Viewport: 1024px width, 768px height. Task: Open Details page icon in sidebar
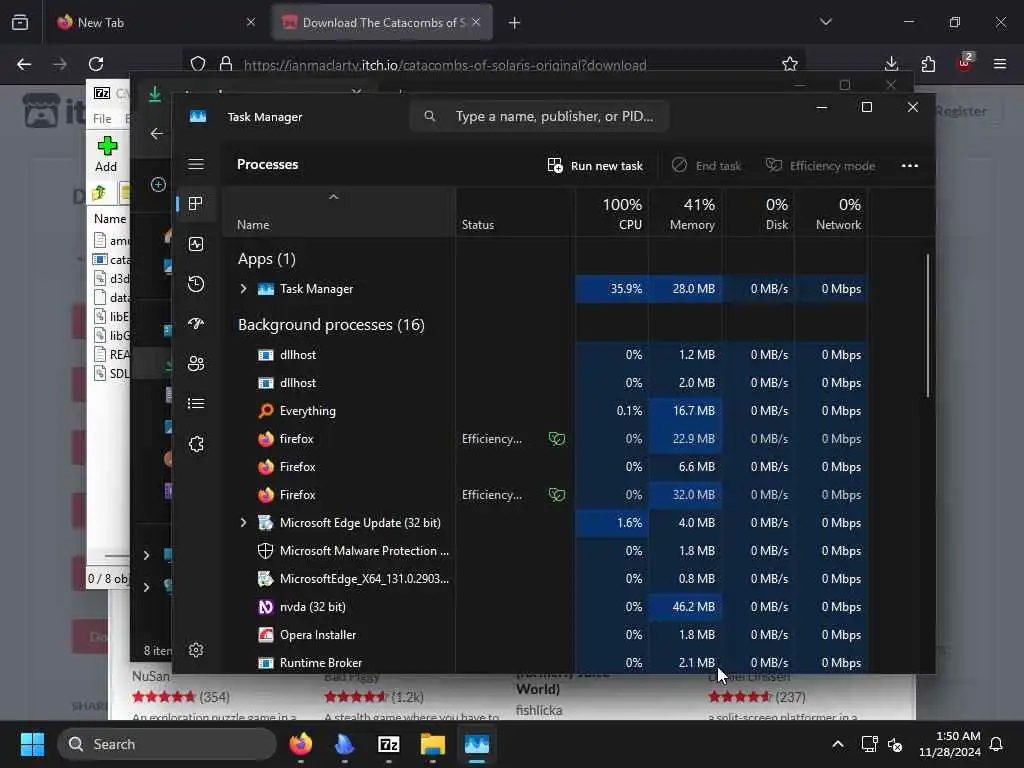click(196, 404)
